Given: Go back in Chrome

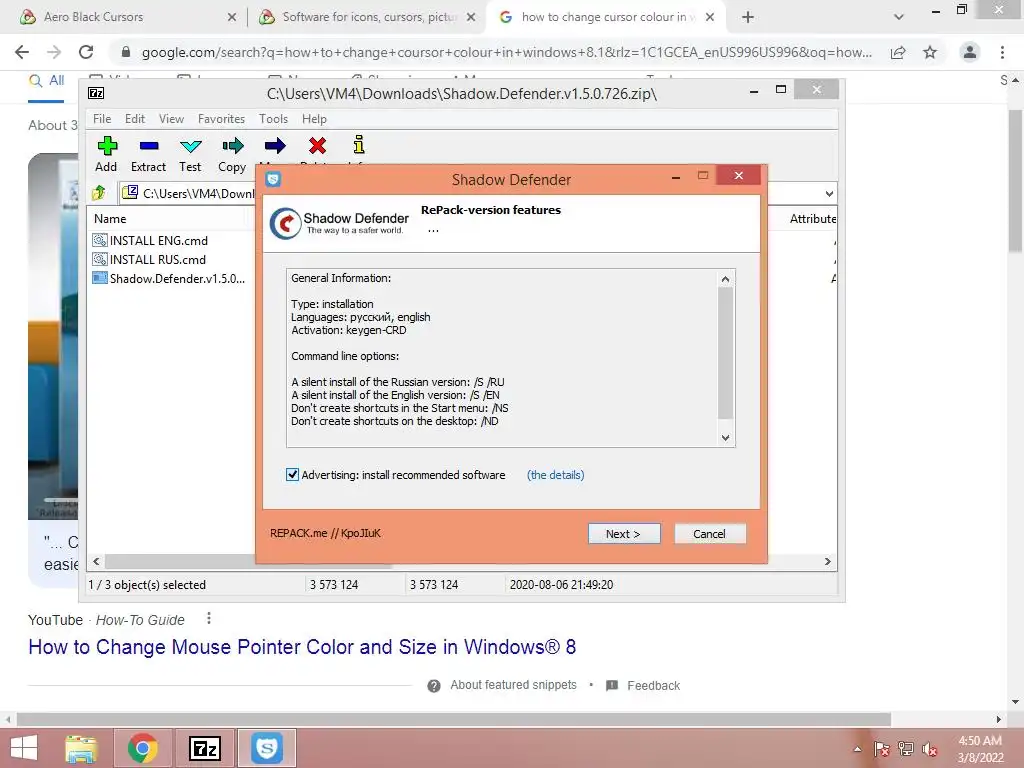Looking at the screenshot, I should pos(22,52).
